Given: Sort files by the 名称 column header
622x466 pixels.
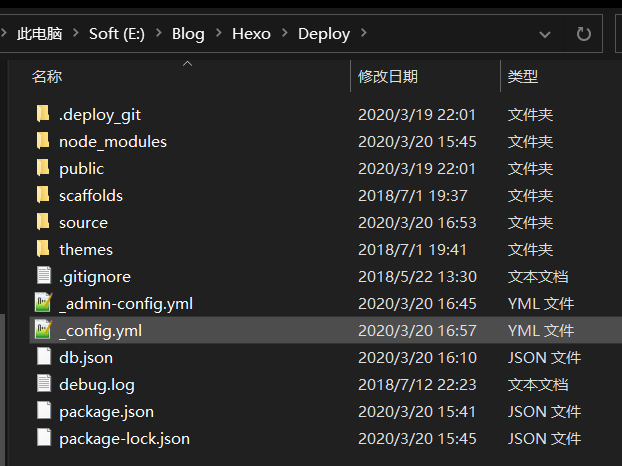Looking at the screenshot, I should [x=47, y=76].
